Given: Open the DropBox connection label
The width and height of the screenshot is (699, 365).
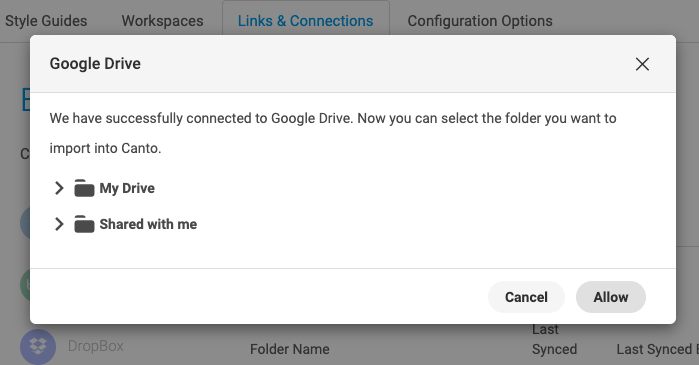Looking at the screenshot, I should [95, 346].
